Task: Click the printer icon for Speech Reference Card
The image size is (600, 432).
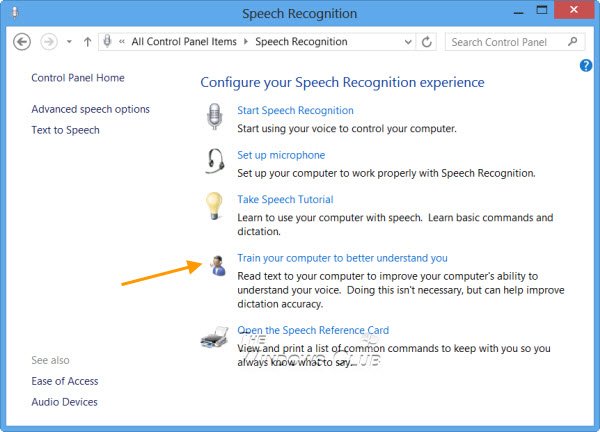Action: pos(215,337)
